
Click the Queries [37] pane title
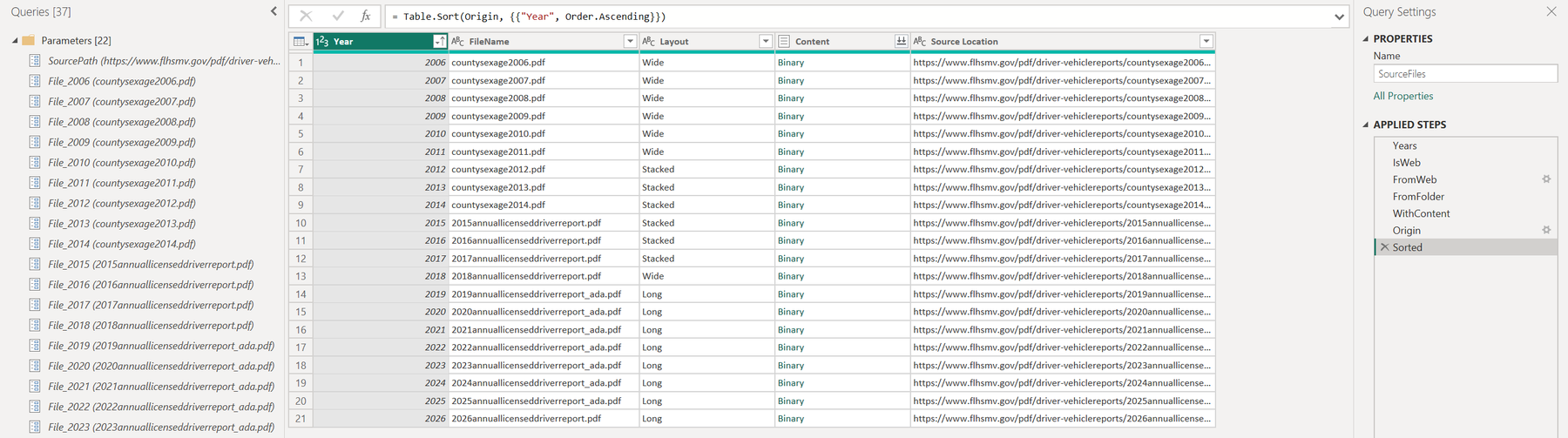coord(41,12)
